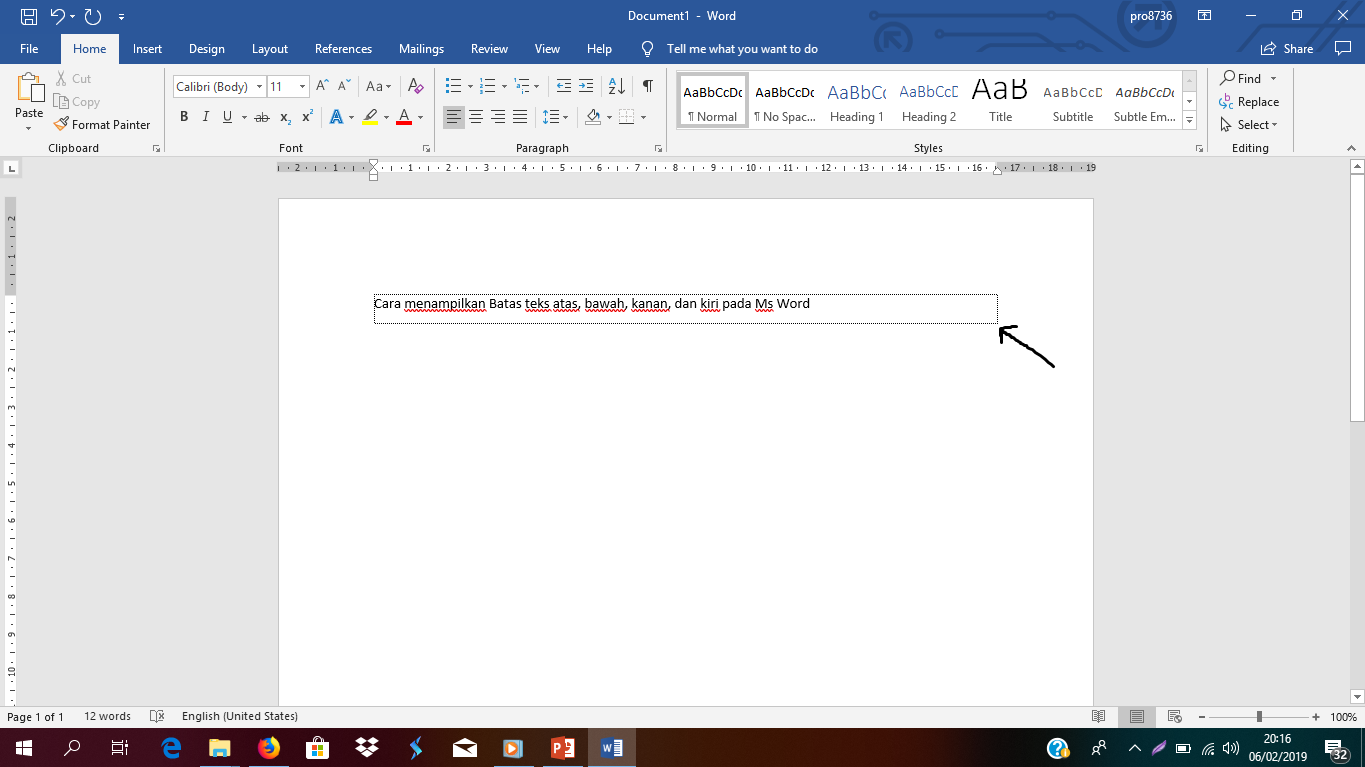Viewport: 1365px width, 767px height.
Task: Clear all formatting icon
Action: pyautogui.click(x=416, y=87)
